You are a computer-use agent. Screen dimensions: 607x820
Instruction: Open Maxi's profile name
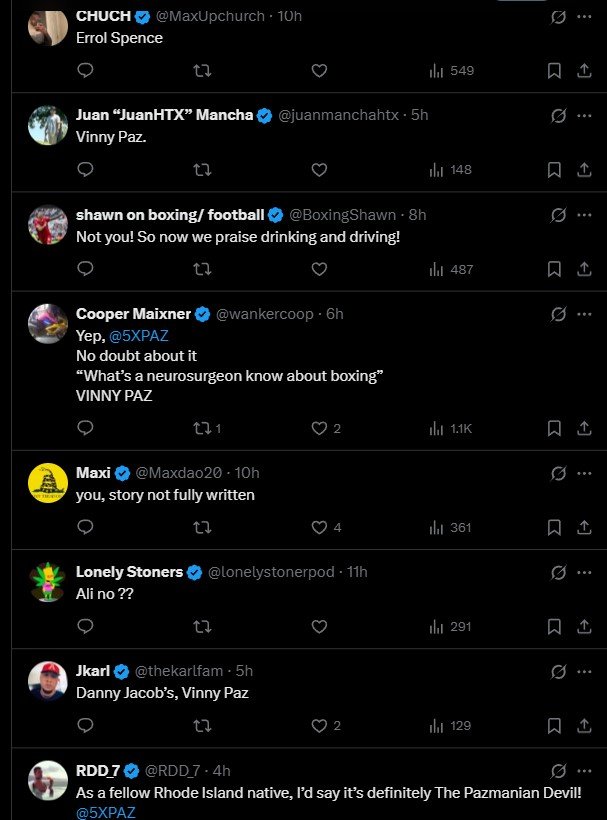[x=93, y=472]
